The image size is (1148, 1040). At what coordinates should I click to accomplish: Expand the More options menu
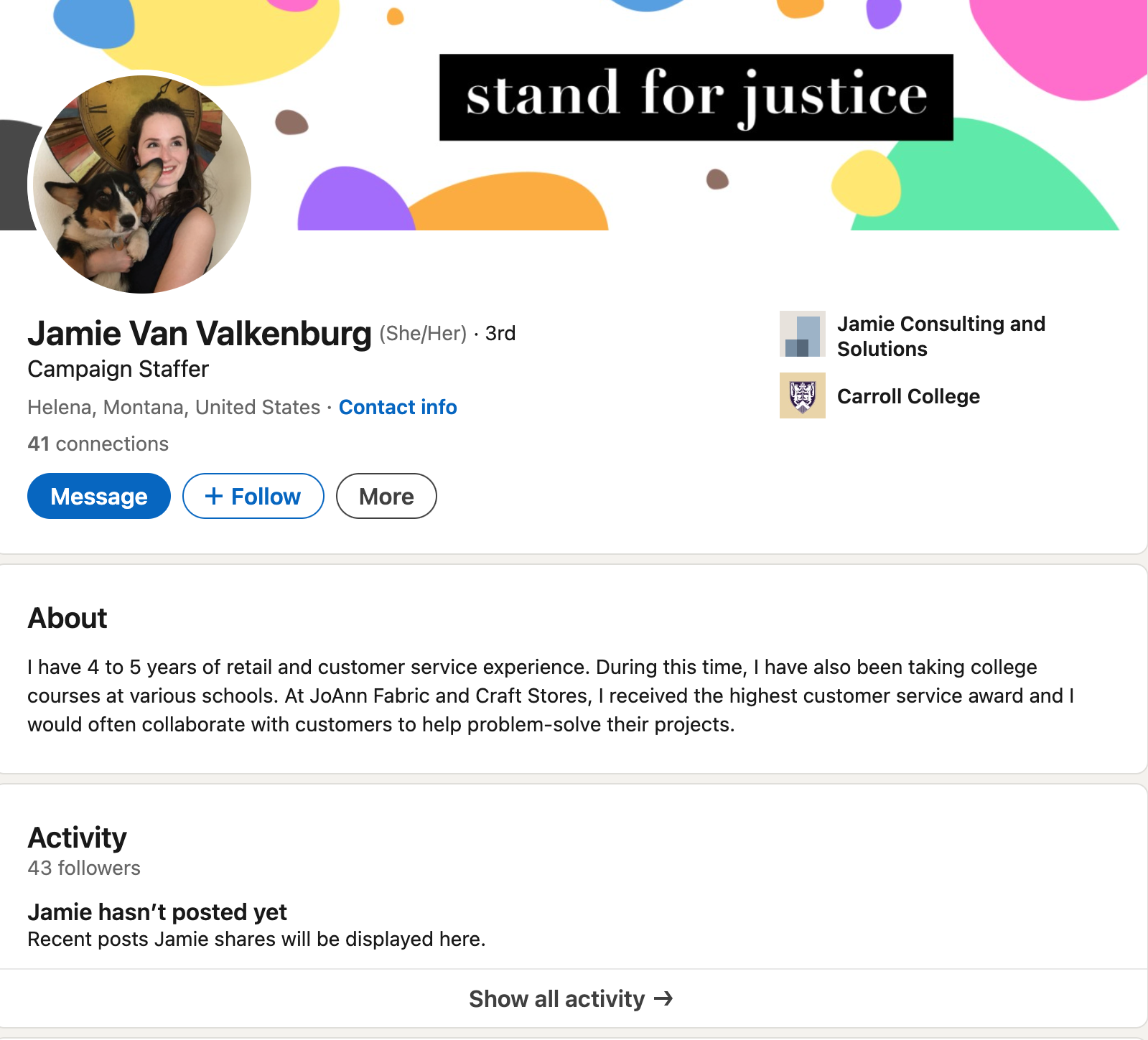point(386,496)
